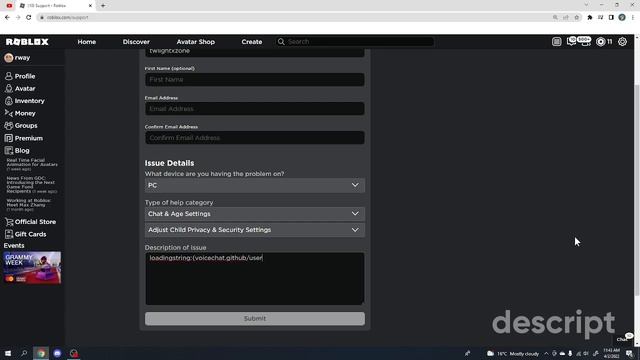Screen dimensions: 640x360
Task: Open Premium in the sidebar
Action: point(24,138)
